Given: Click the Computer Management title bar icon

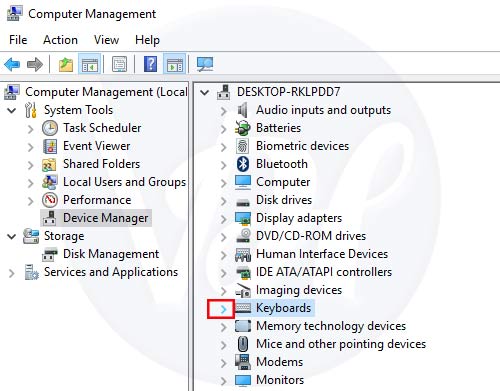Looking at the screenshot, I should click(14, 13).
